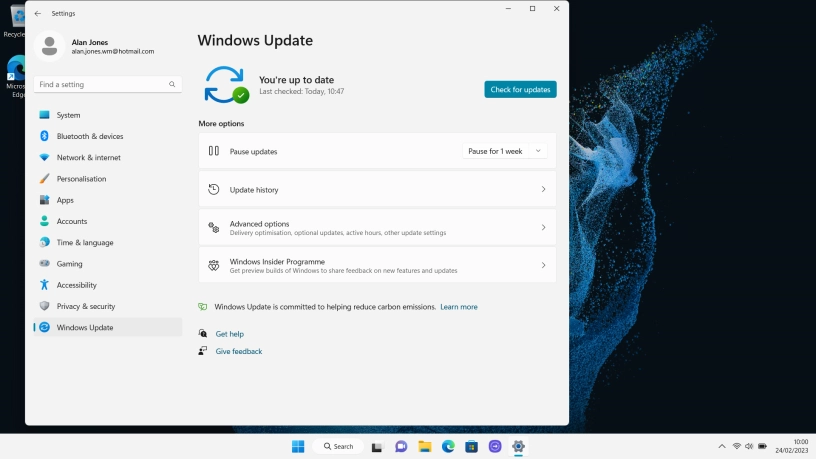This screenshot has height=459, width=816.
Task: Click the Settings back arrow
Action: coord(38,13)
